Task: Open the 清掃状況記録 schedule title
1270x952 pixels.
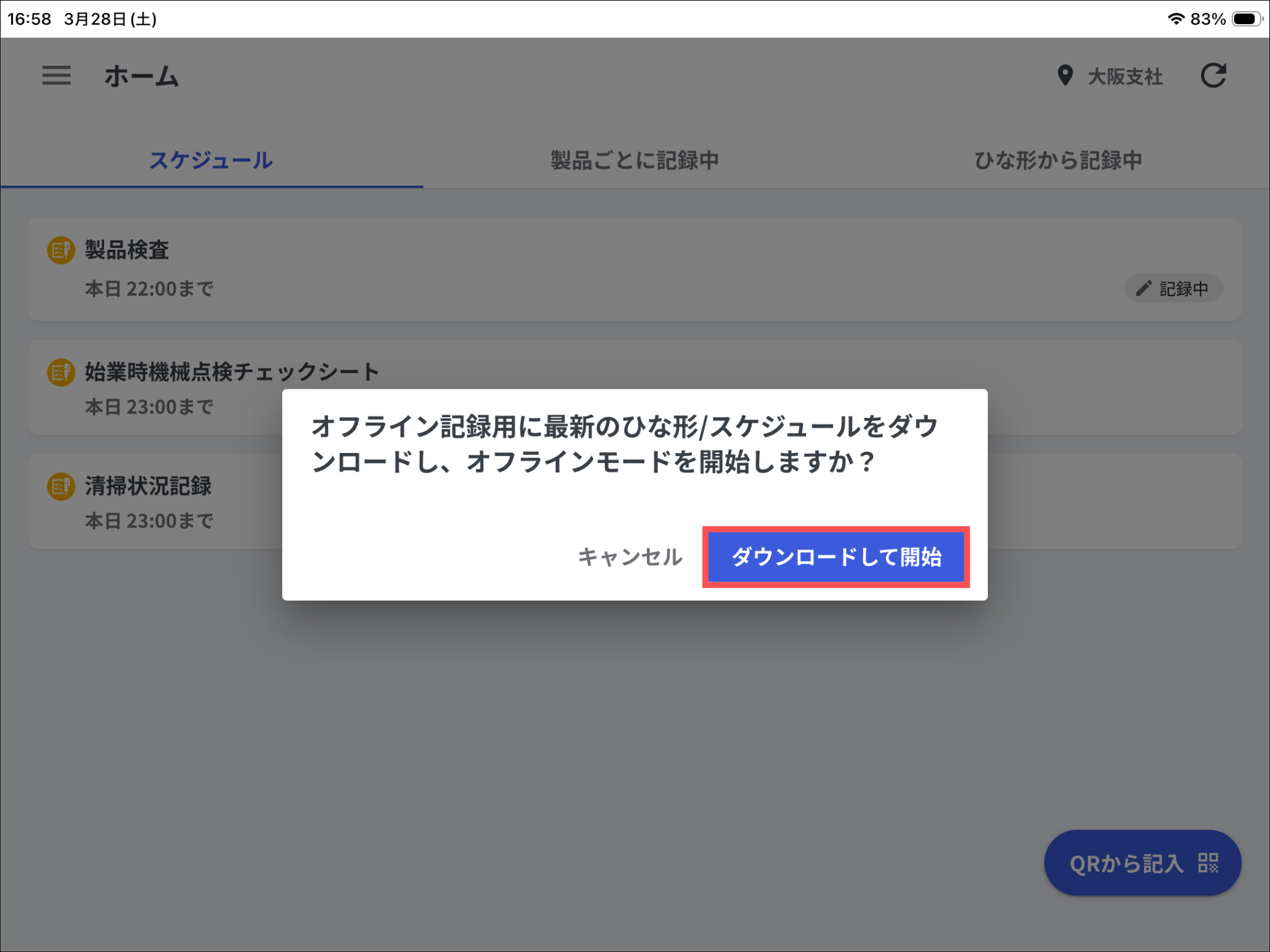Action: coord(148,486)
